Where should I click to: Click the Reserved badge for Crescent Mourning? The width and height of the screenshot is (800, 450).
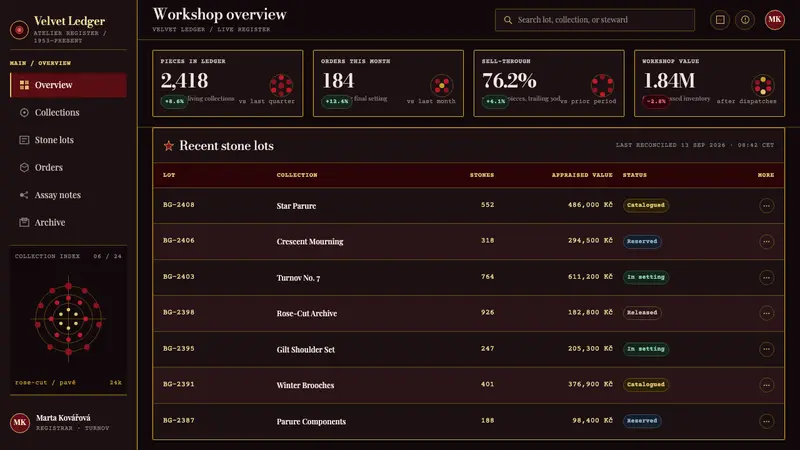(x=642, y=241)
